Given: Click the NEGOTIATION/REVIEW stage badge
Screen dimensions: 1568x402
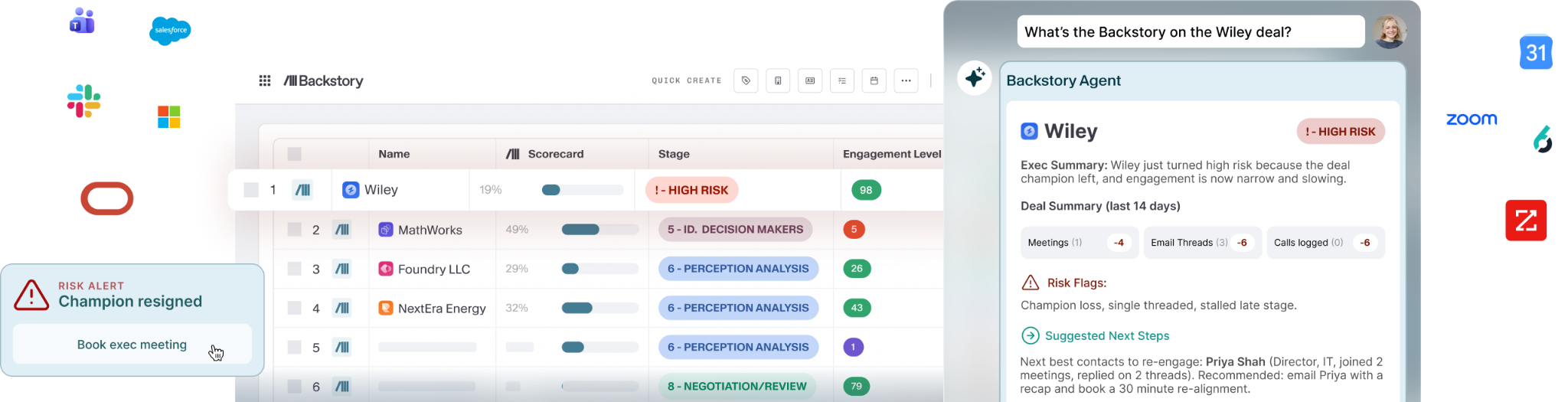Looking at the screenshot, I should pos(737,386).
